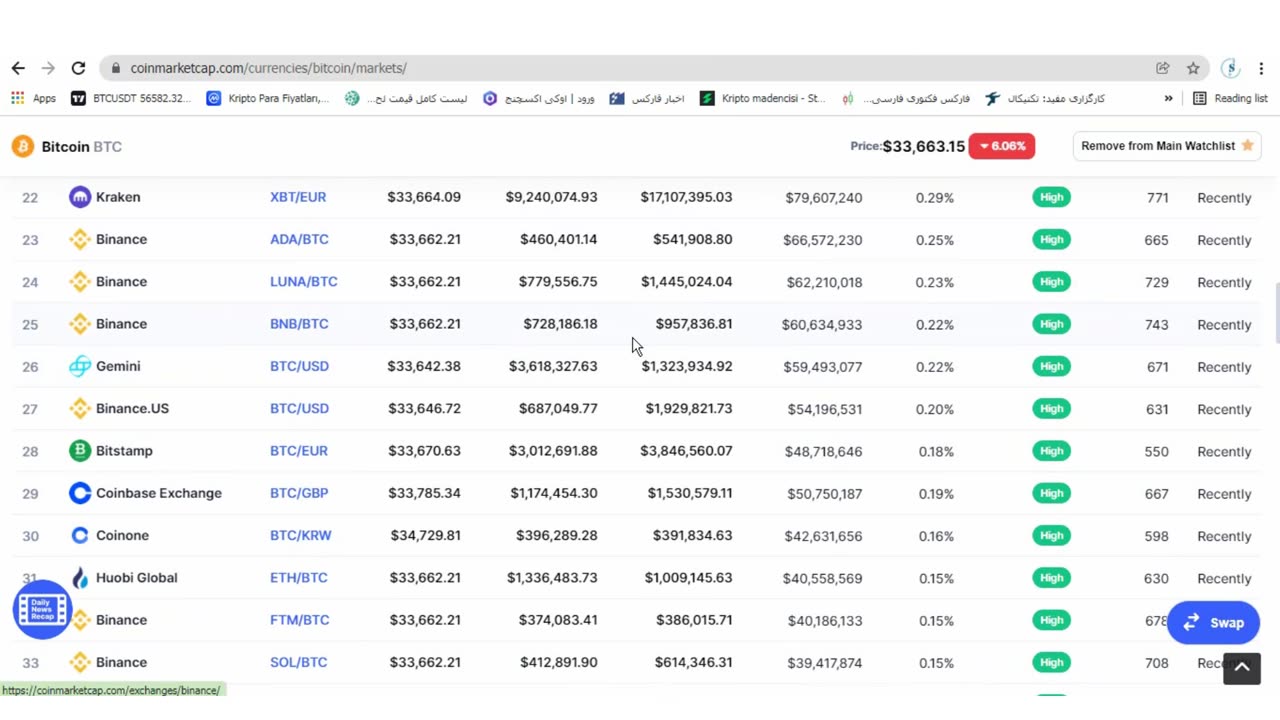1280x720 pixels.
Task: Open the BTC/EUR pair on Bitstamp
Action: point(299,451)
